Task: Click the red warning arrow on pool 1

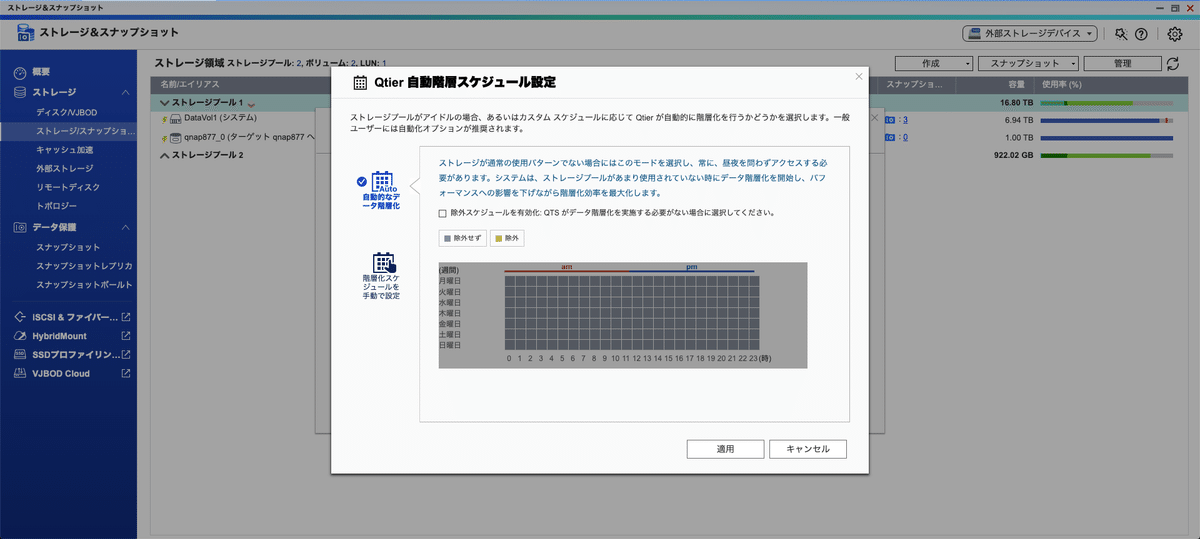Action: 251,103
